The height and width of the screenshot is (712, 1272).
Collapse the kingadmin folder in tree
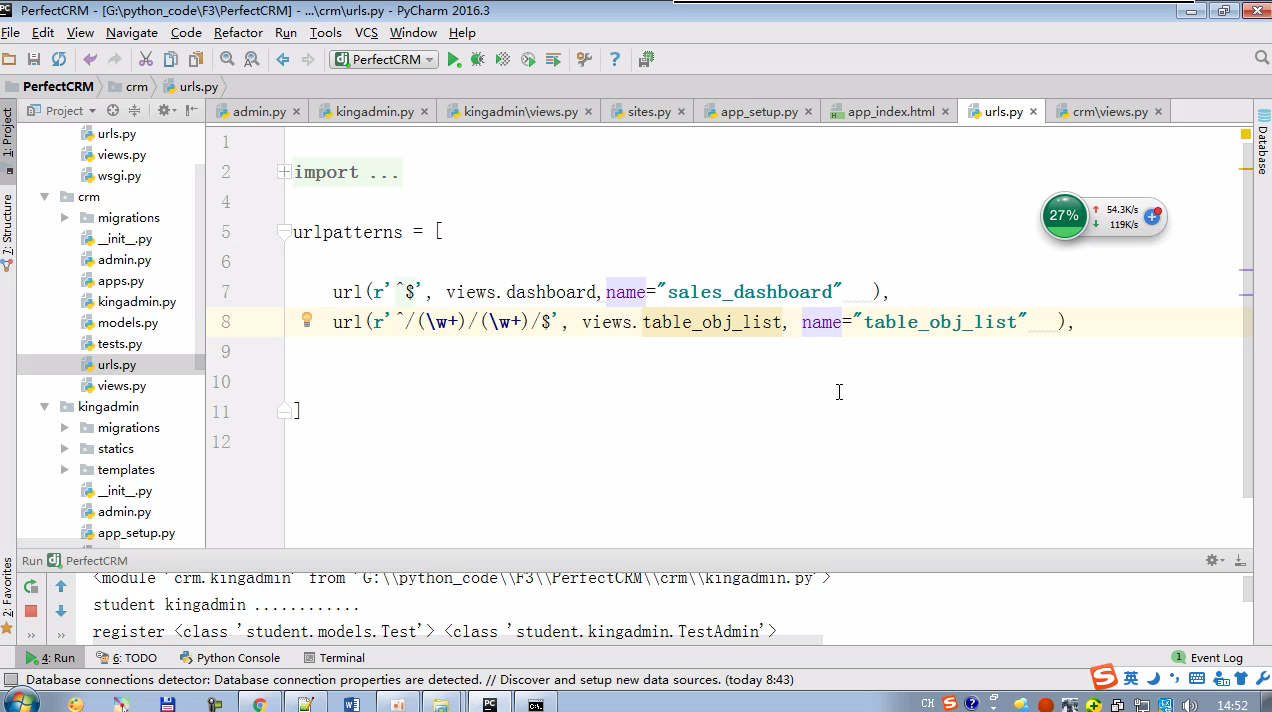point(45,407)
